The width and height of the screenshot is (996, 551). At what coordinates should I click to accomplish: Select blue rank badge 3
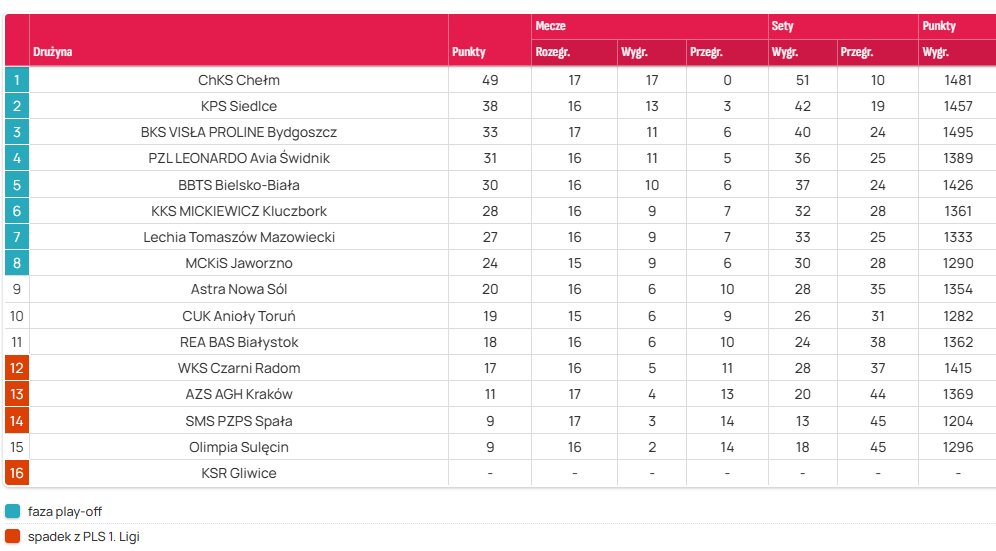tap(17, 132)
